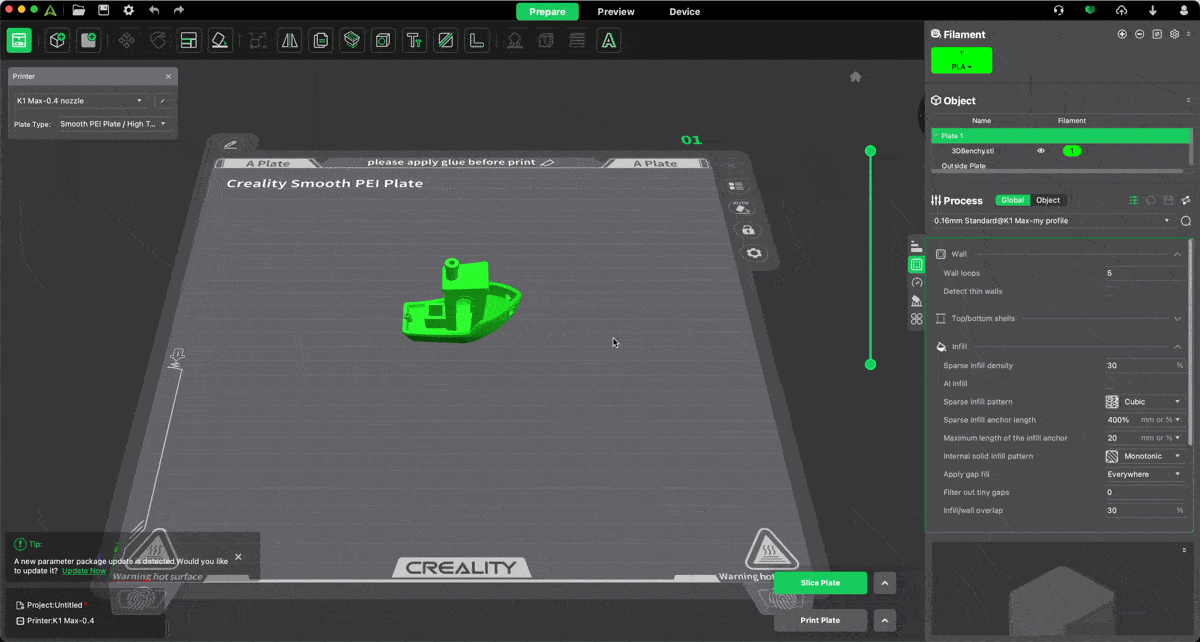Click the Update Now link
The height and width of the screenshot is (642, 1200).
84,571
